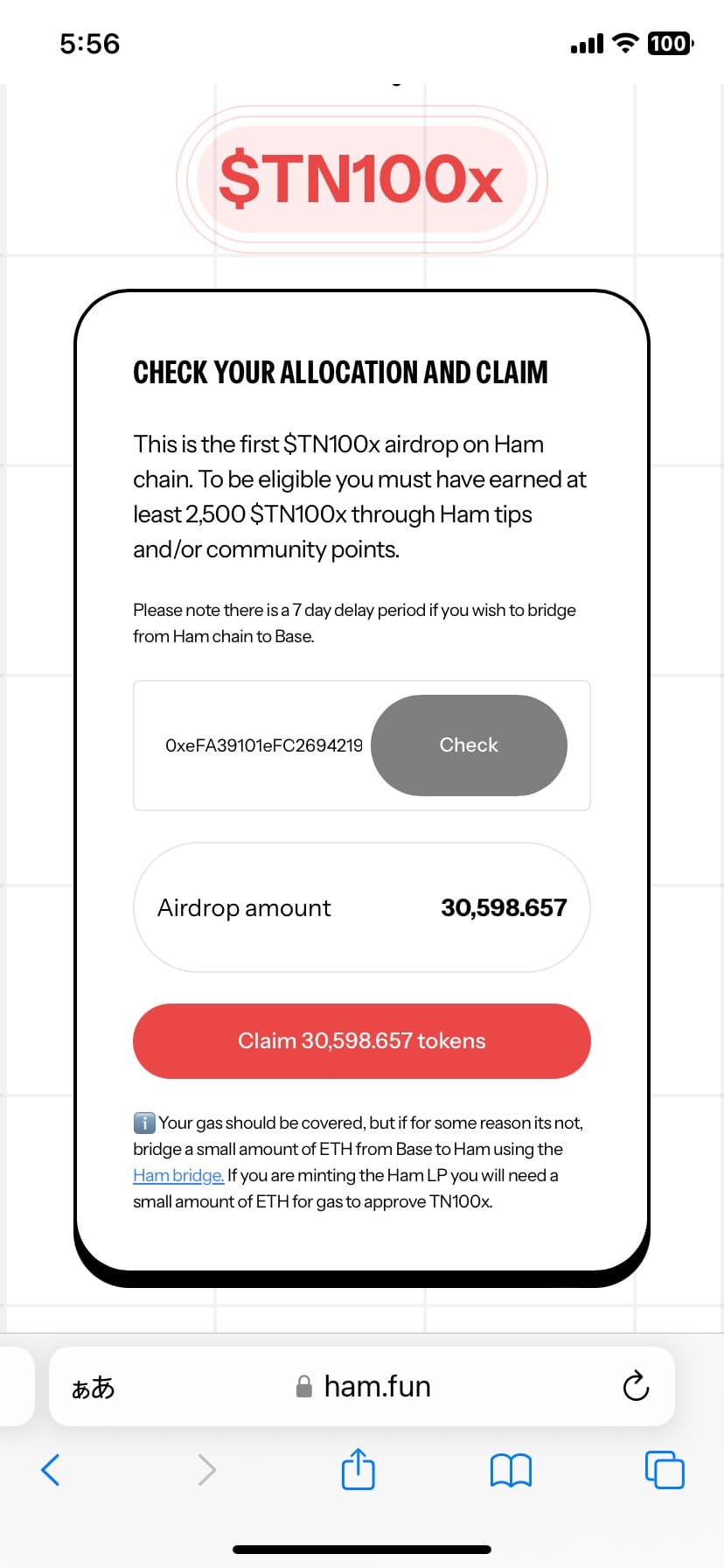Show all open tabs icon
This screenshot has height=1568, width=724.
(665, 1469)
